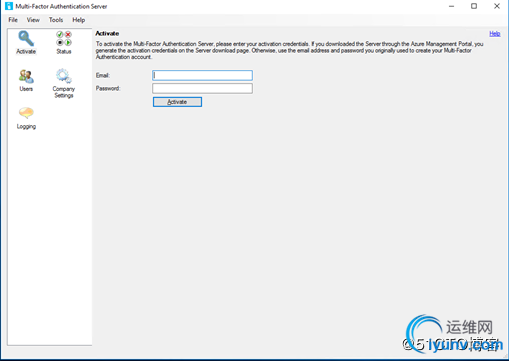Click the 'Password:' label
The width and height of the screenshot is (509, 361).
tap(108, 88)
